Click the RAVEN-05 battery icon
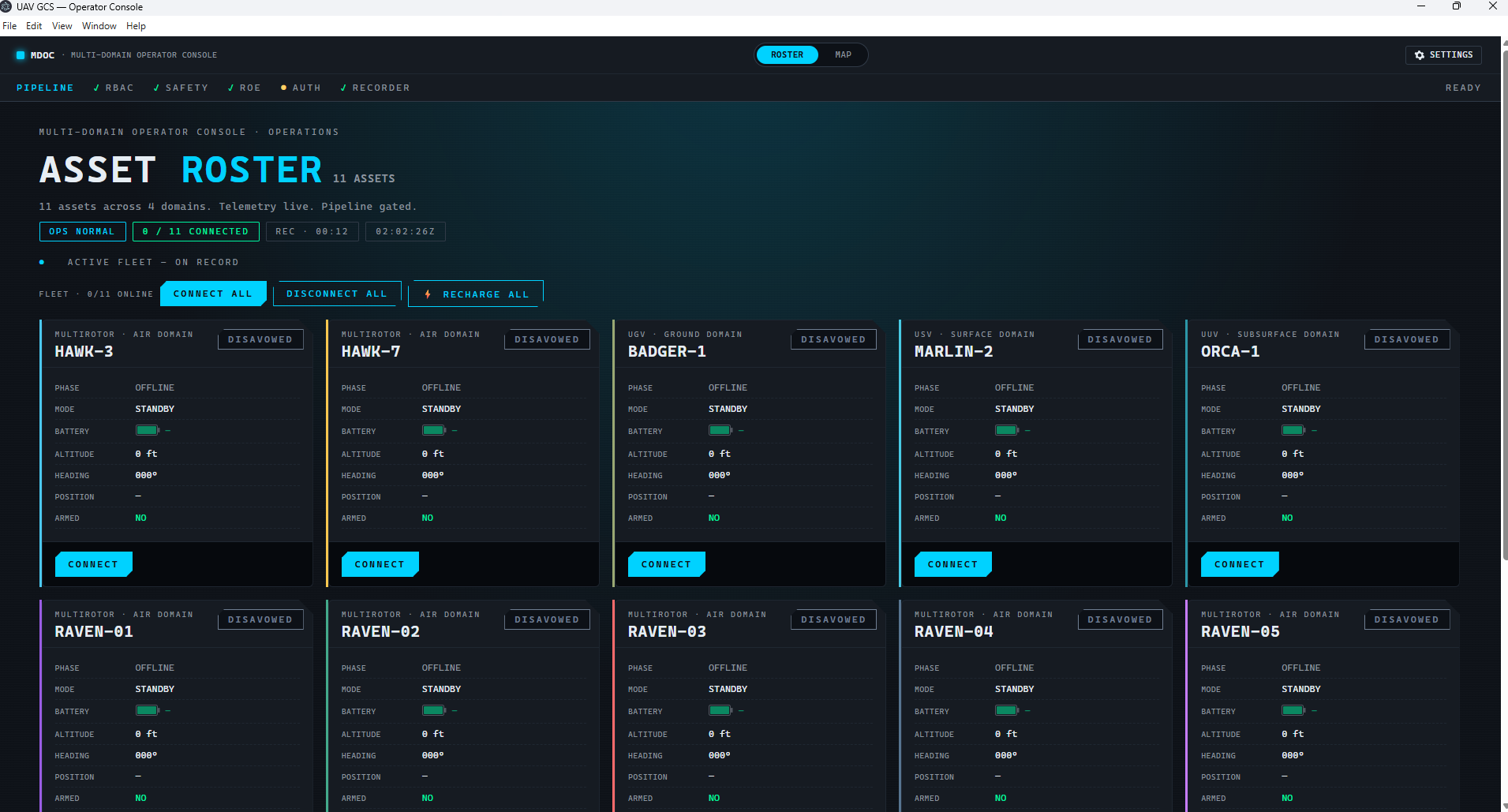The width and height of the screenshot is (1508, 812). coord(1293,710)
